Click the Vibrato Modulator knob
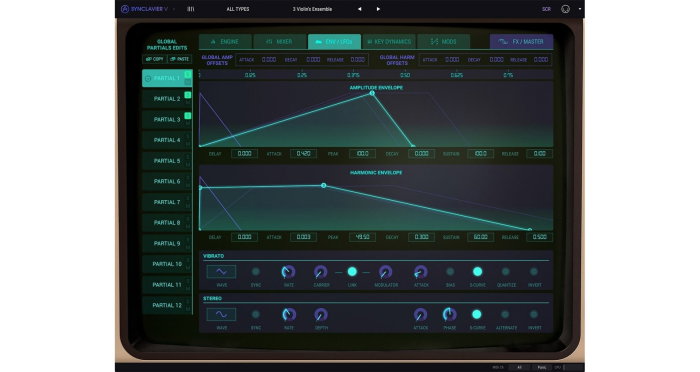Screen dimensions: 700x372 (x=385, y=272)
